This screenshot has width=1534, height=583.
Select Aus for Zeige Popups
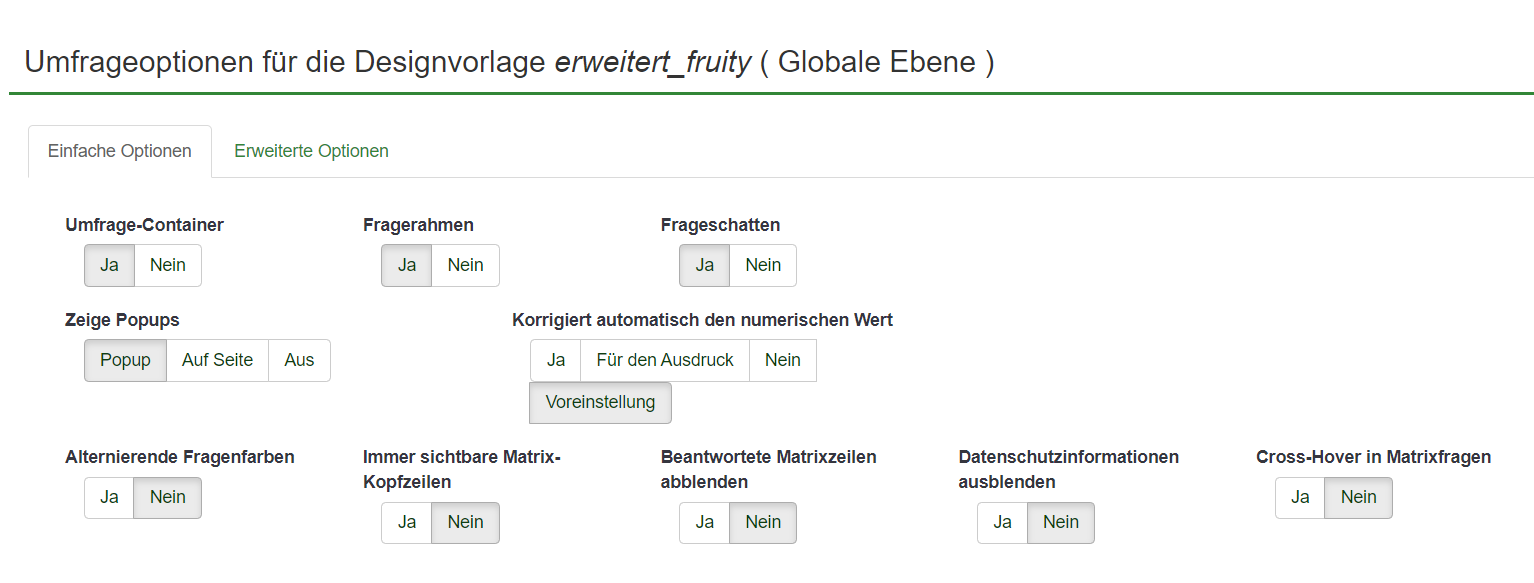pyautogui.click(x=299, y=360)
